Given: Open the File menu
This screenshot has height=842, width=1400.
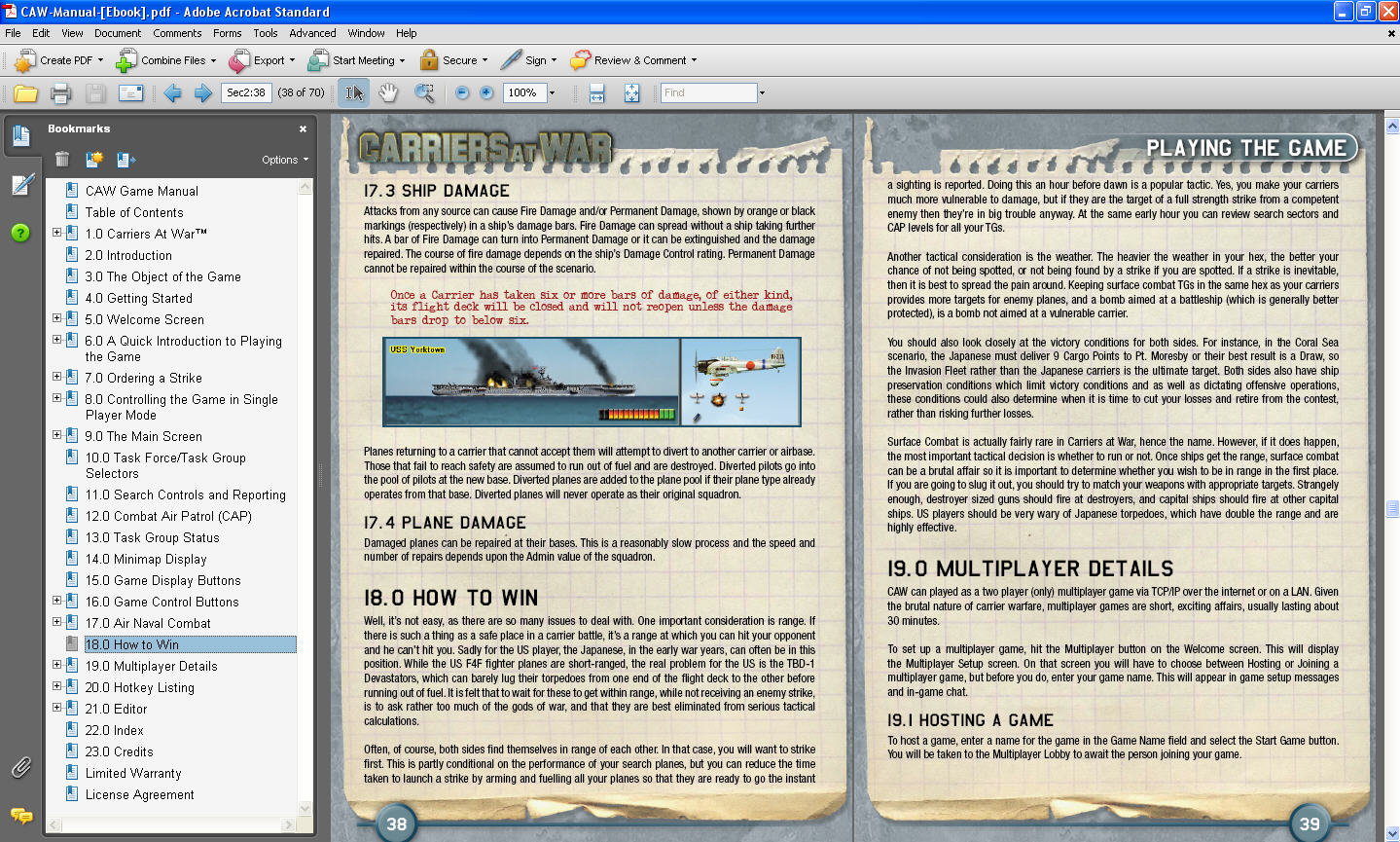Looking at the screenshot, I should pyautogui.click(x=13, y=33).
